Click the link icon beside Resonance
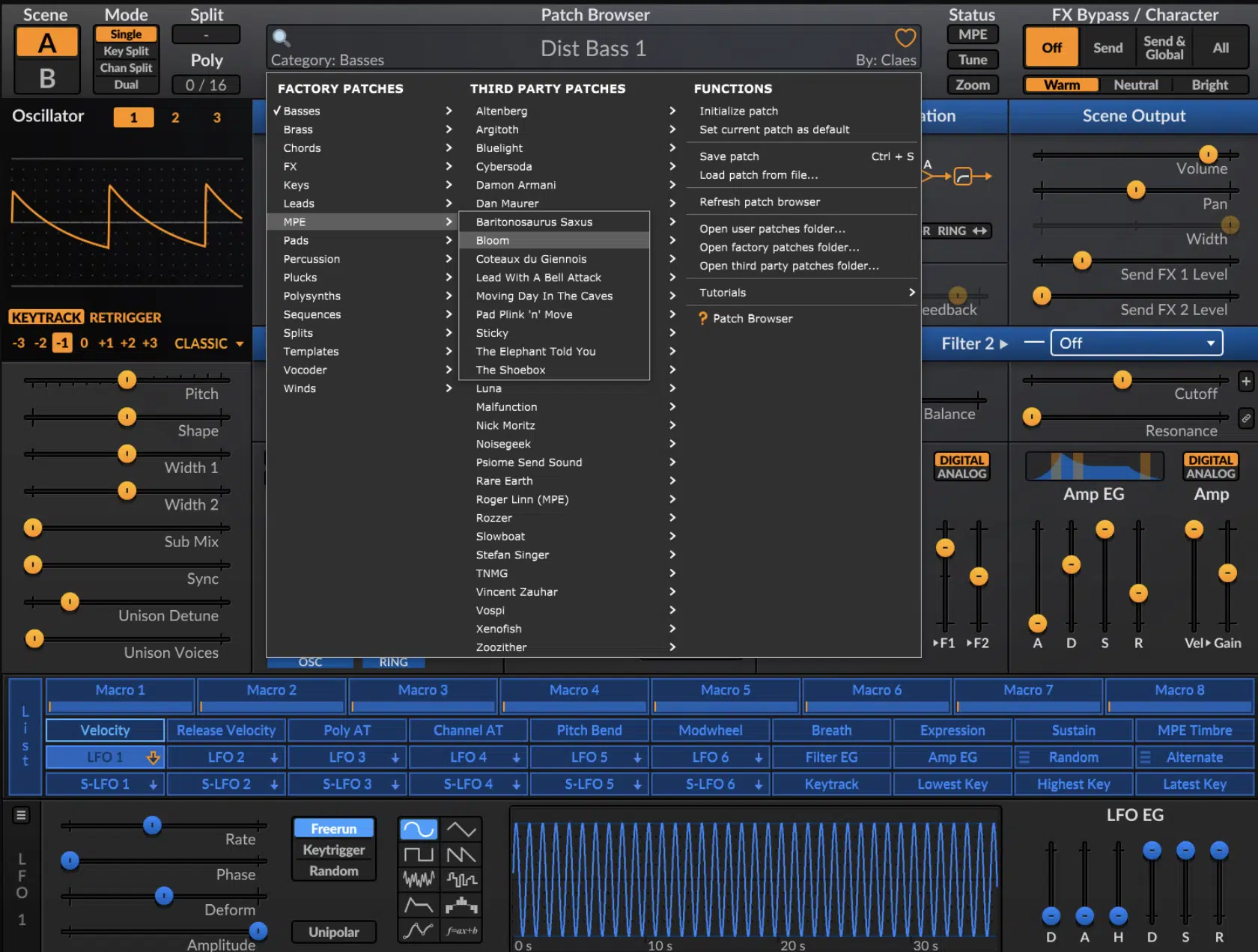Screen dimensions: 1258x952 1246,418
